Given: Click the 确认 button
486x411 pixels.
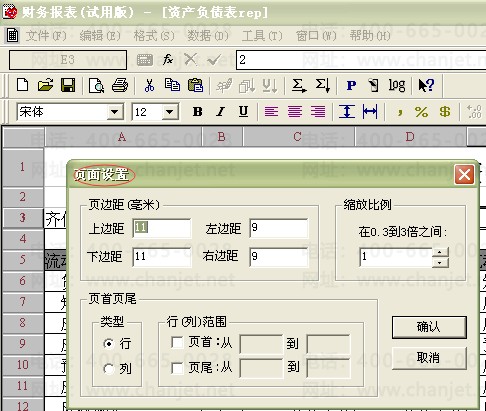Looking at the screenshot, I should (x=429, y=327).
